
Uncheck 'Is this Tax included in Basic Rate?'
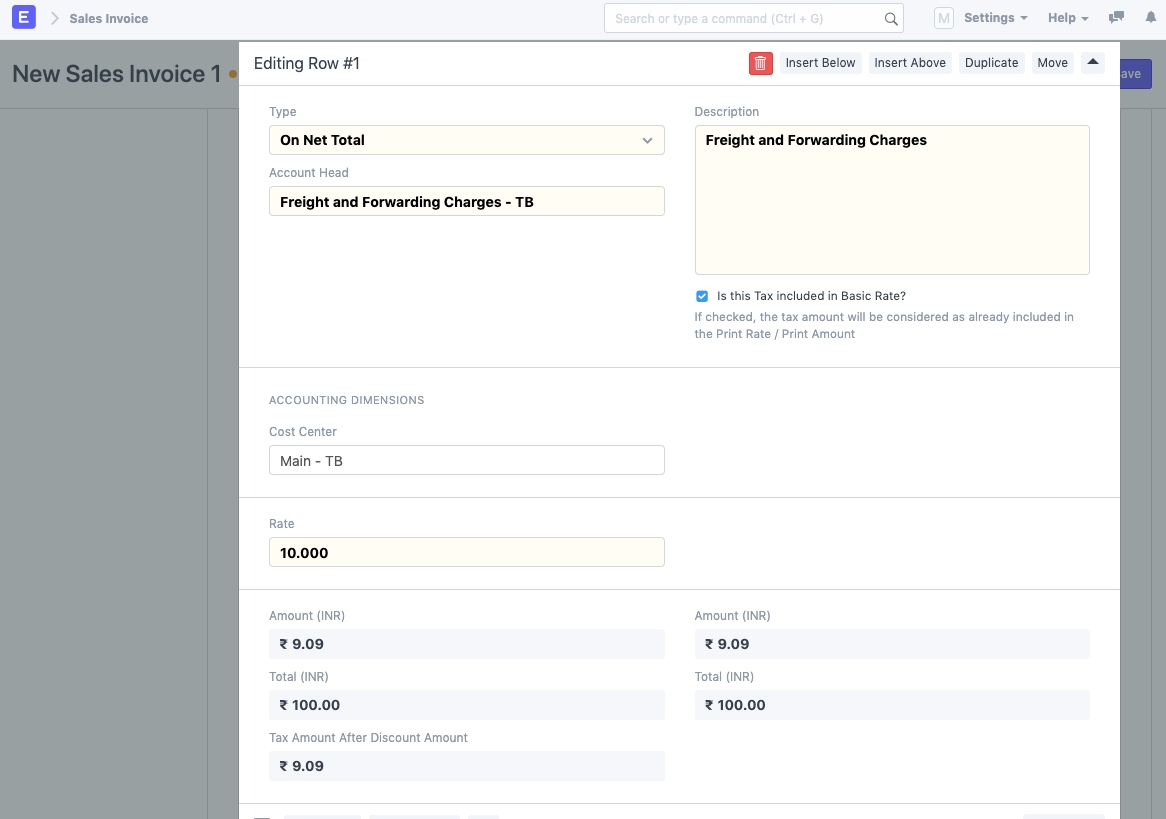pyautogui.click(x=702, y=296)
